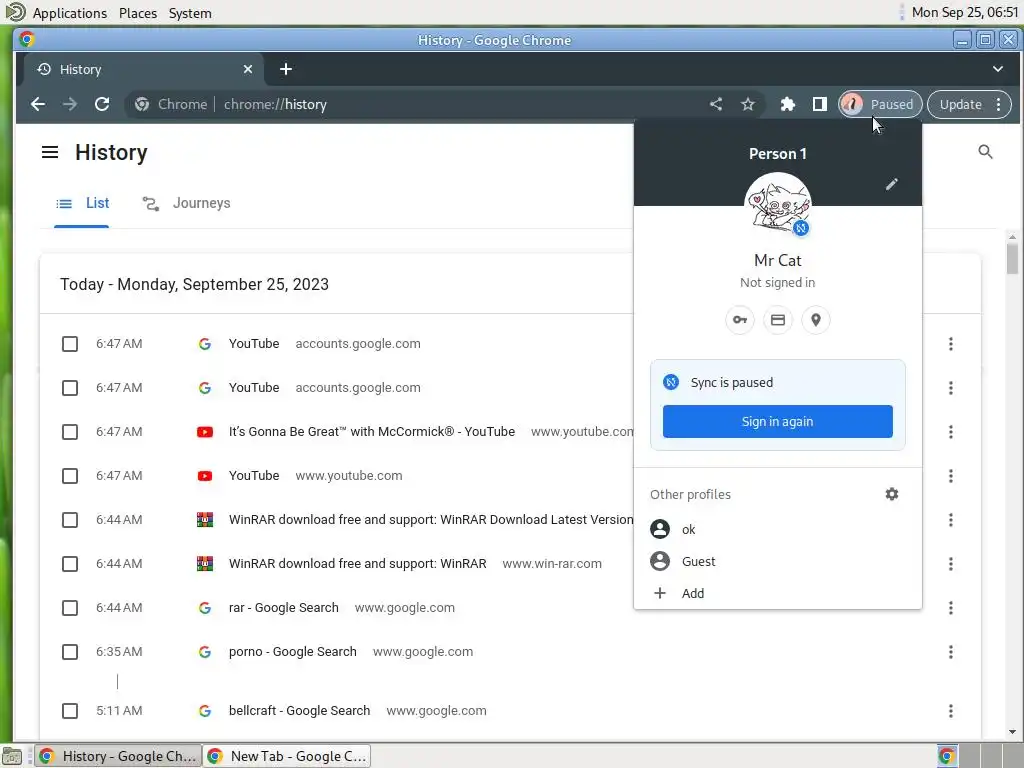Expand the tab search dropdown arrow
Image resolution: width=1024 pixels, height=768 pixels.
tap(998, 69)
